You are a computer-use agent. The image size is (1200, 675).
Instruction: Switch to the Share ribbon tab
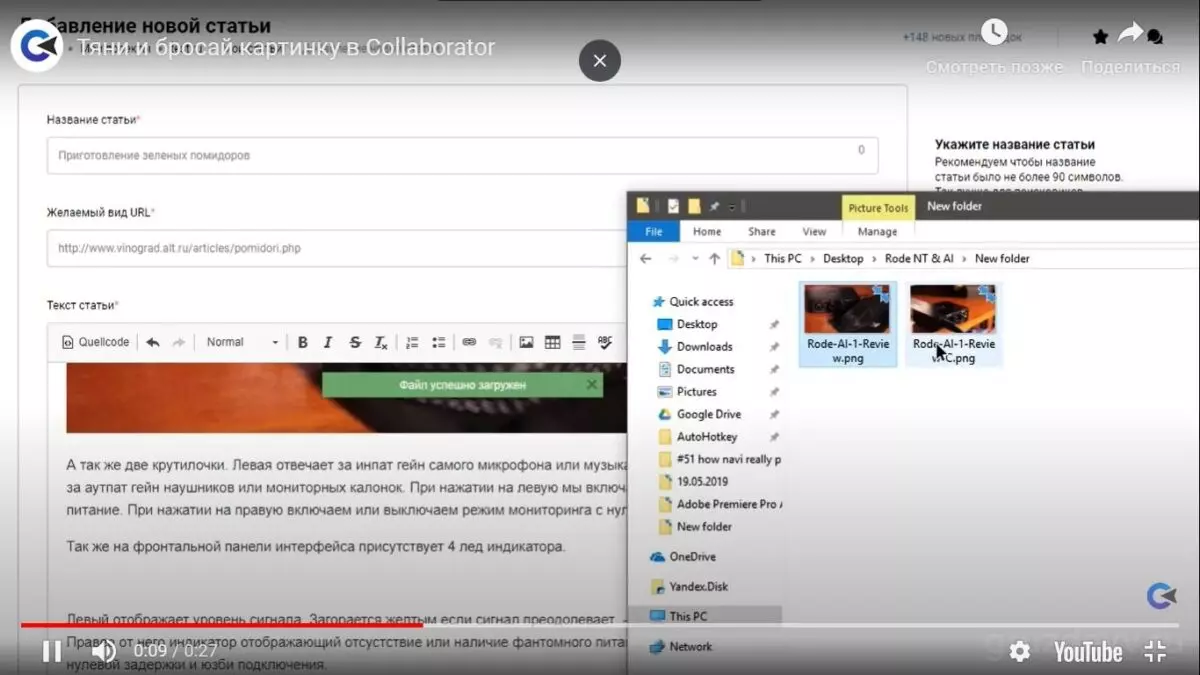(762, 231)
